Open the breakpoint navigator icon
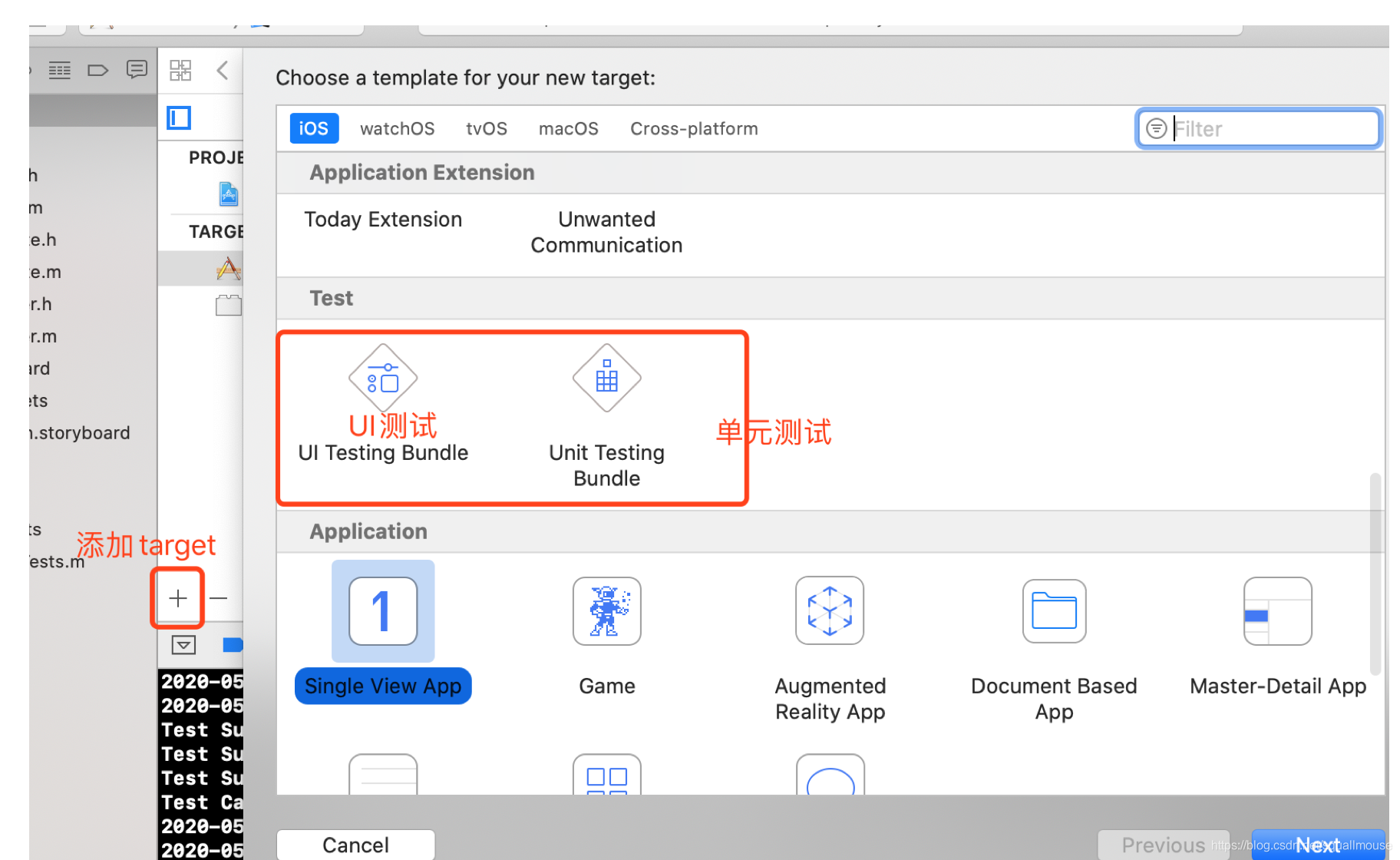 coord(98,71)
